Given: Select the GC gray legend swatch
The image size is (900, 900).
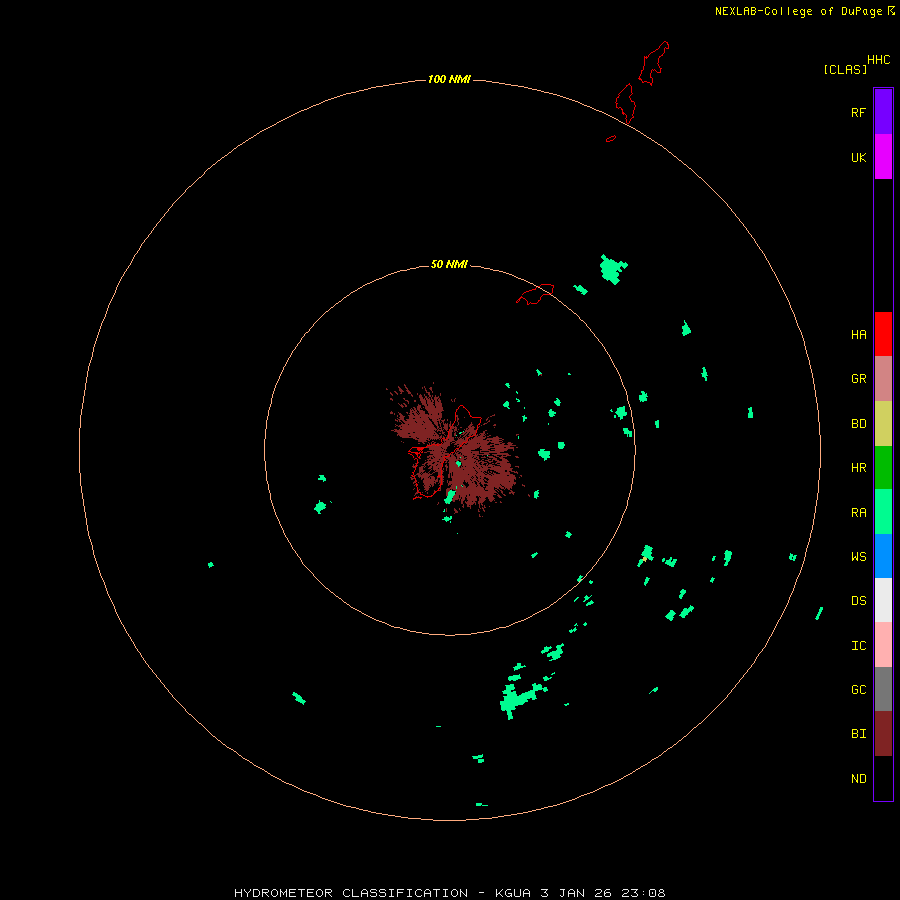Looking at the screenshot, I should (883, 689).
